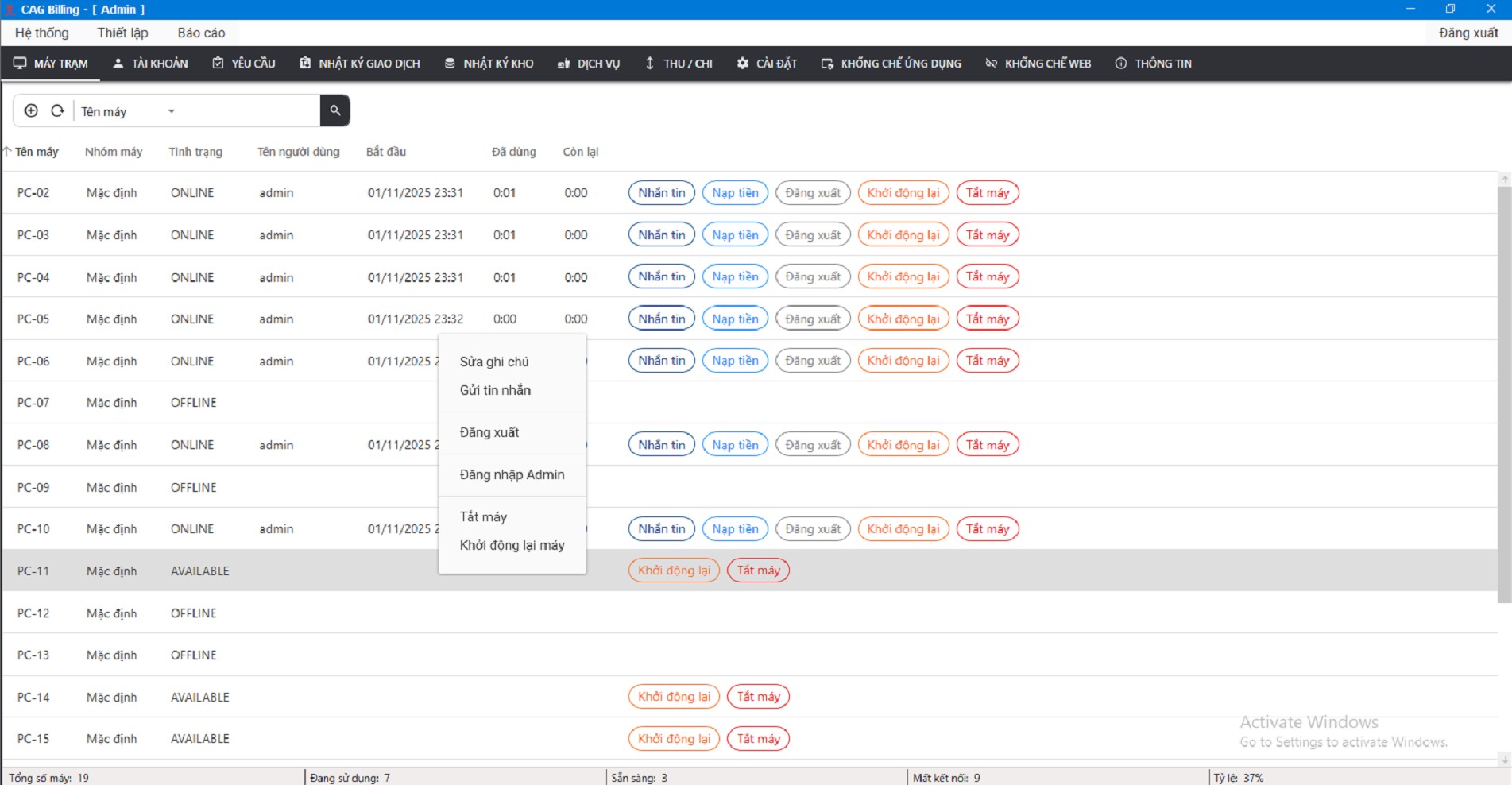The image size is (1512, 785).
Task: Expand the Tên máy filter dropdown
Action: click(171, 111)
